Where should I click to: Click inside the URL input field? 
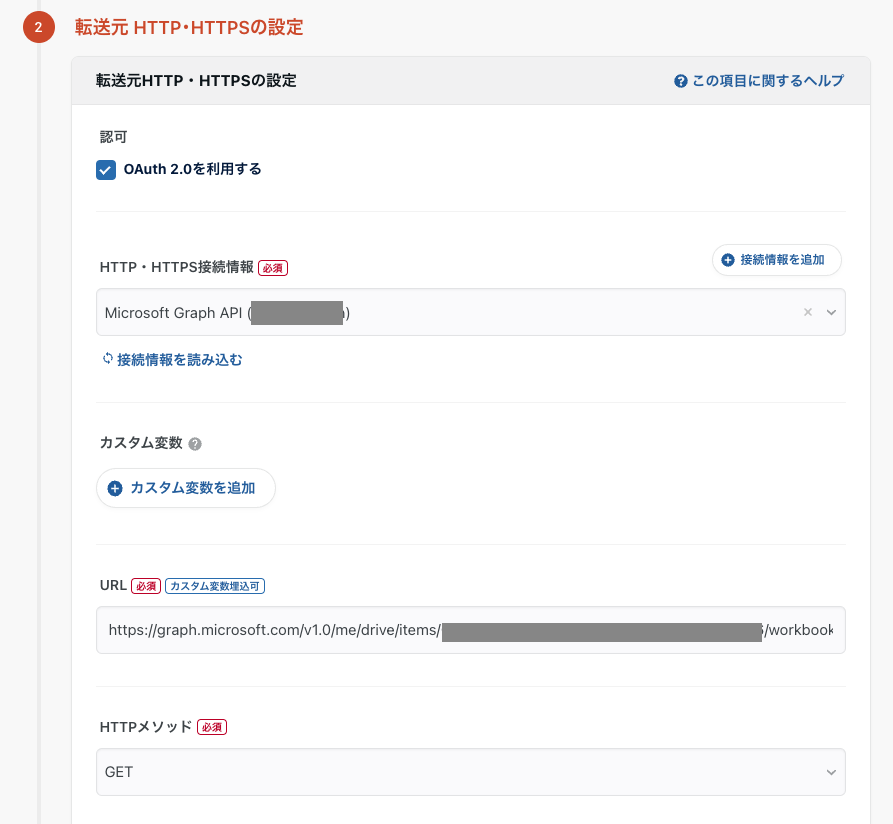[470, 630]
